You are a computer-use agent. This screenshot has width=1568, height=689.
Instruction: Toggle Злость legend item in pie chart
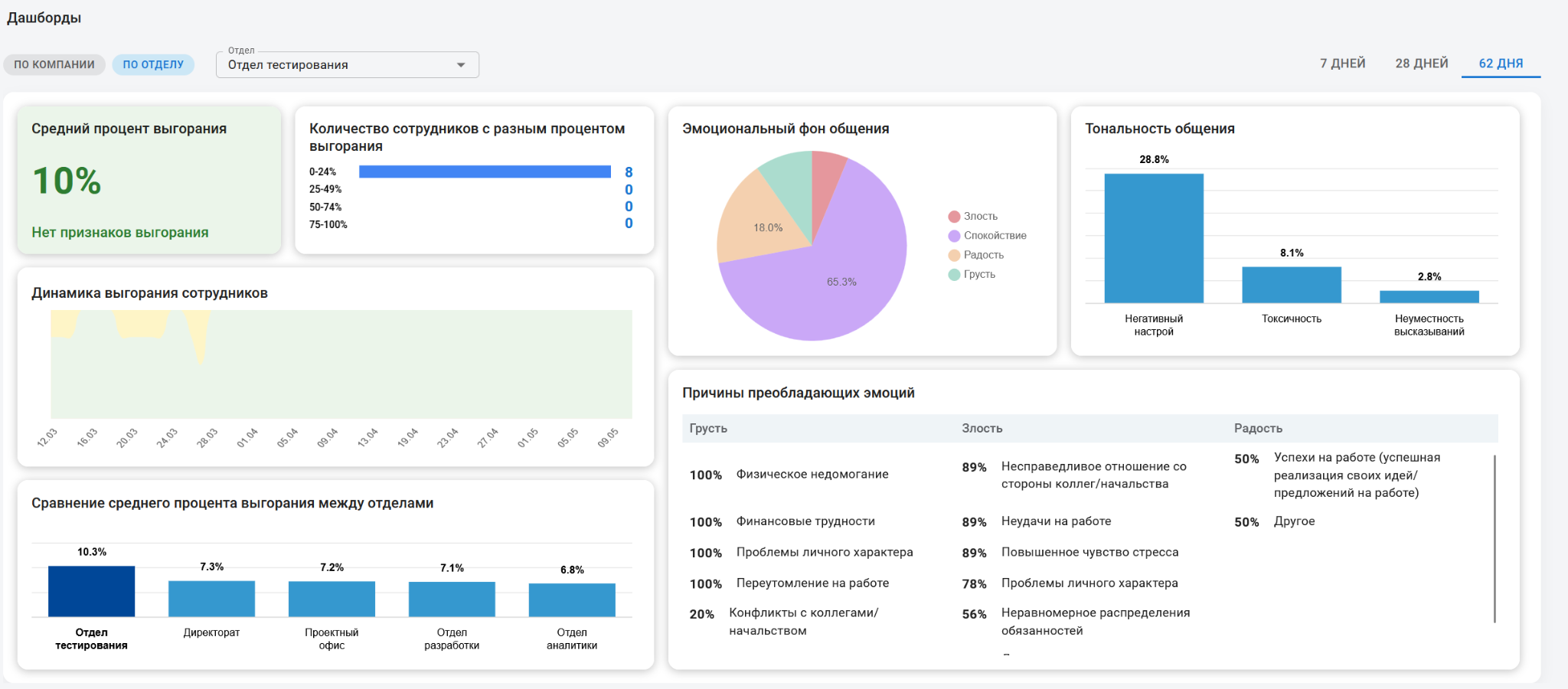coord(973,217)
